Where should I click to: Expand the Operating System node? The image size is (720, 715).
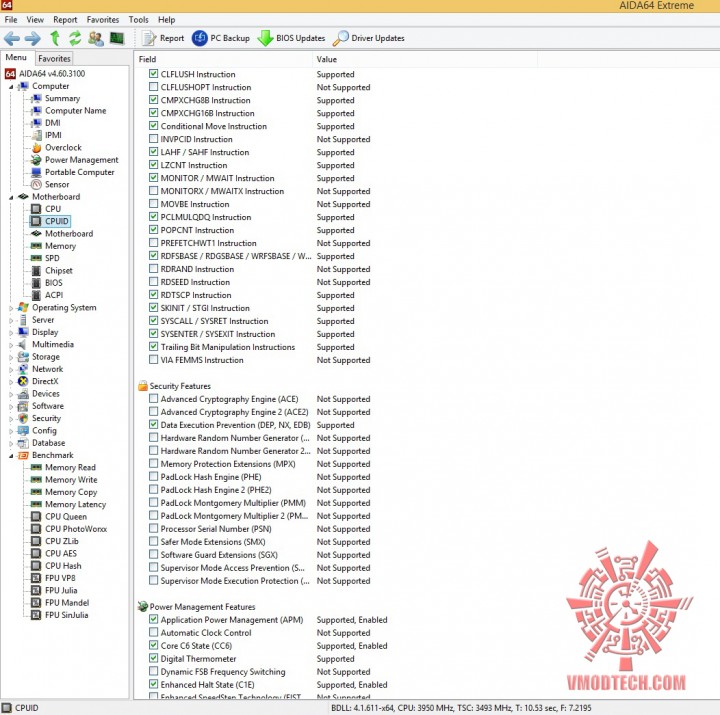point(11,308)
